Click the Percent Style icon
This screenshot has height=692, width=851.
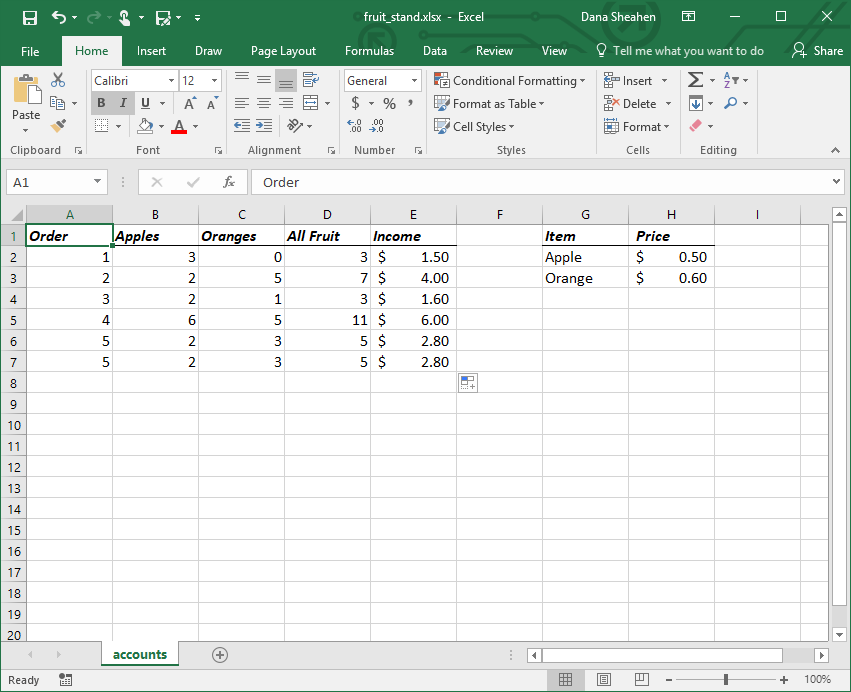click(389, 103)
